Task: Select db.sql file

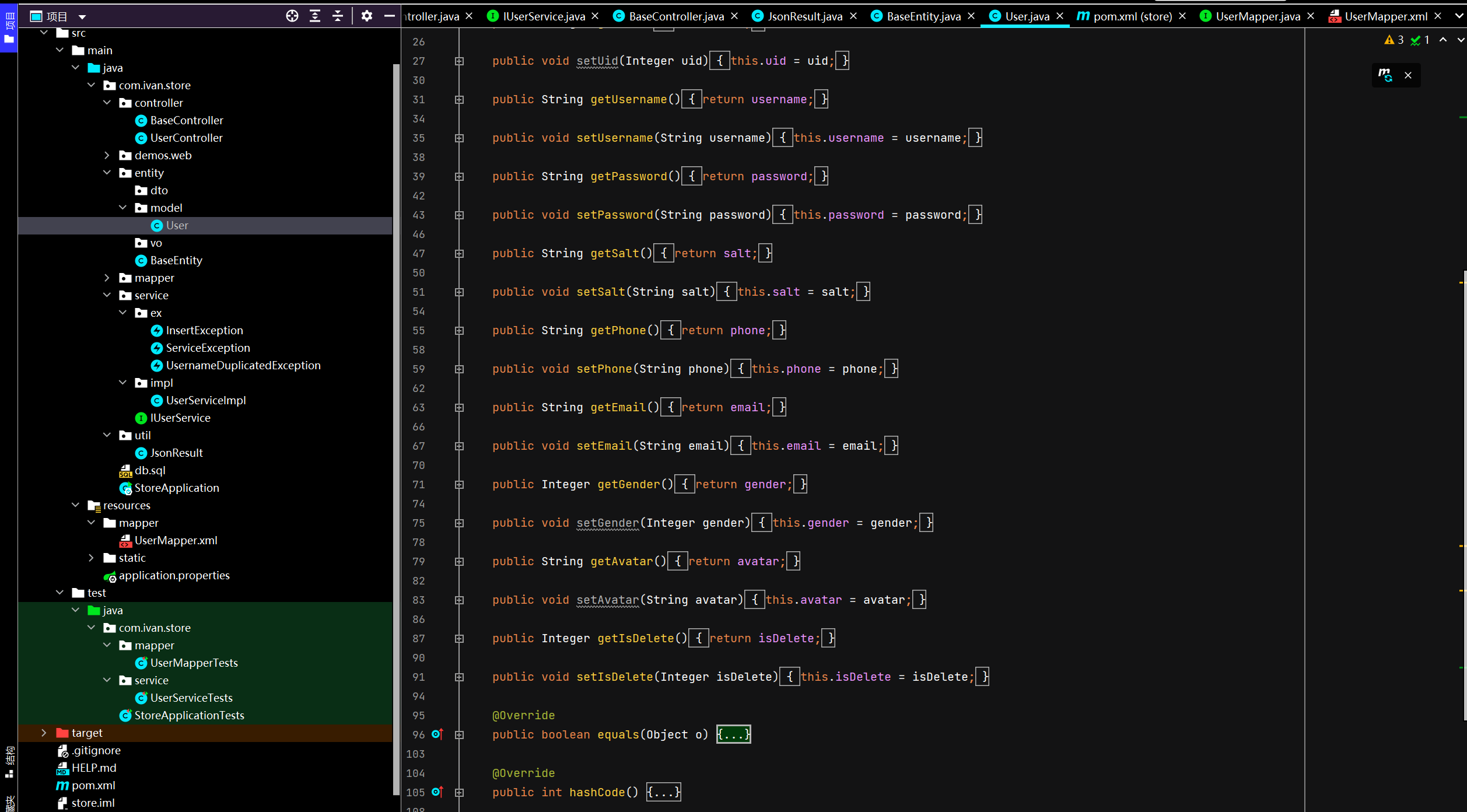Action: pyautogui.click(x=150, y=470)
